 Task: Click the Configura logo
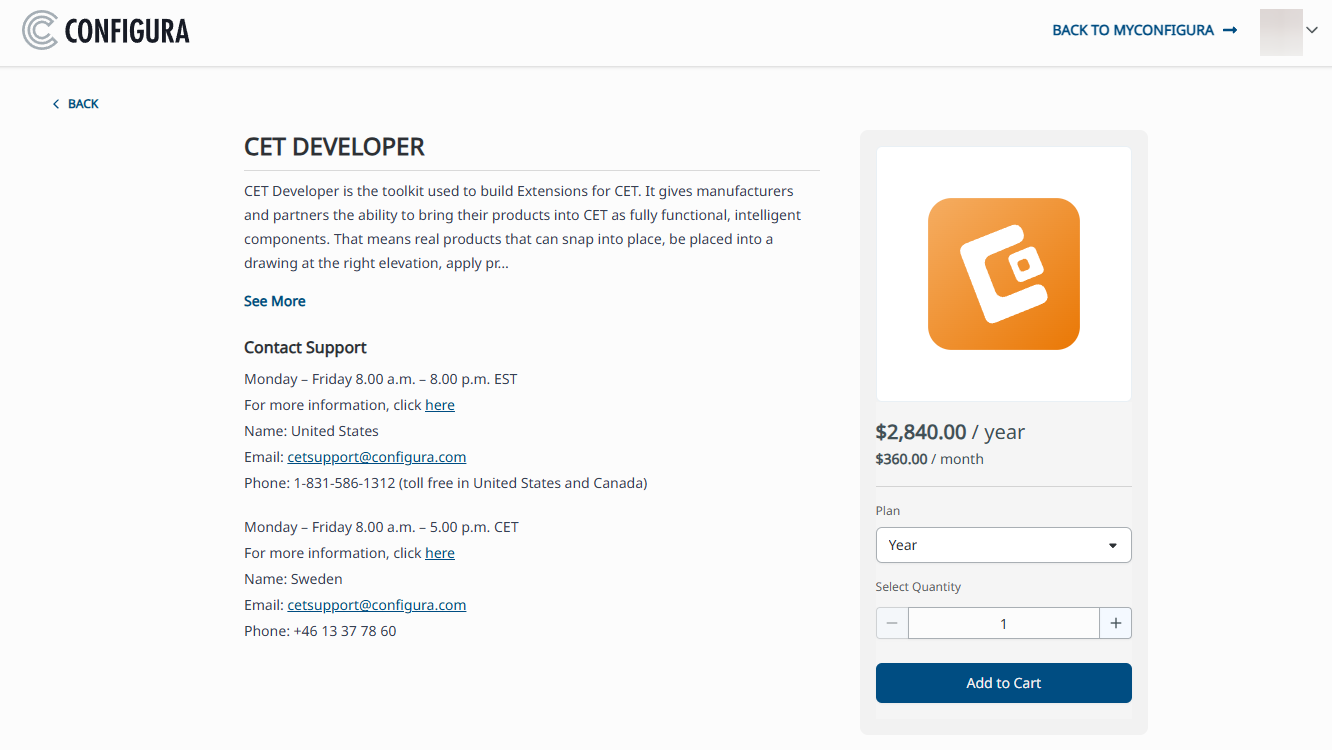[x=106, y=30]
